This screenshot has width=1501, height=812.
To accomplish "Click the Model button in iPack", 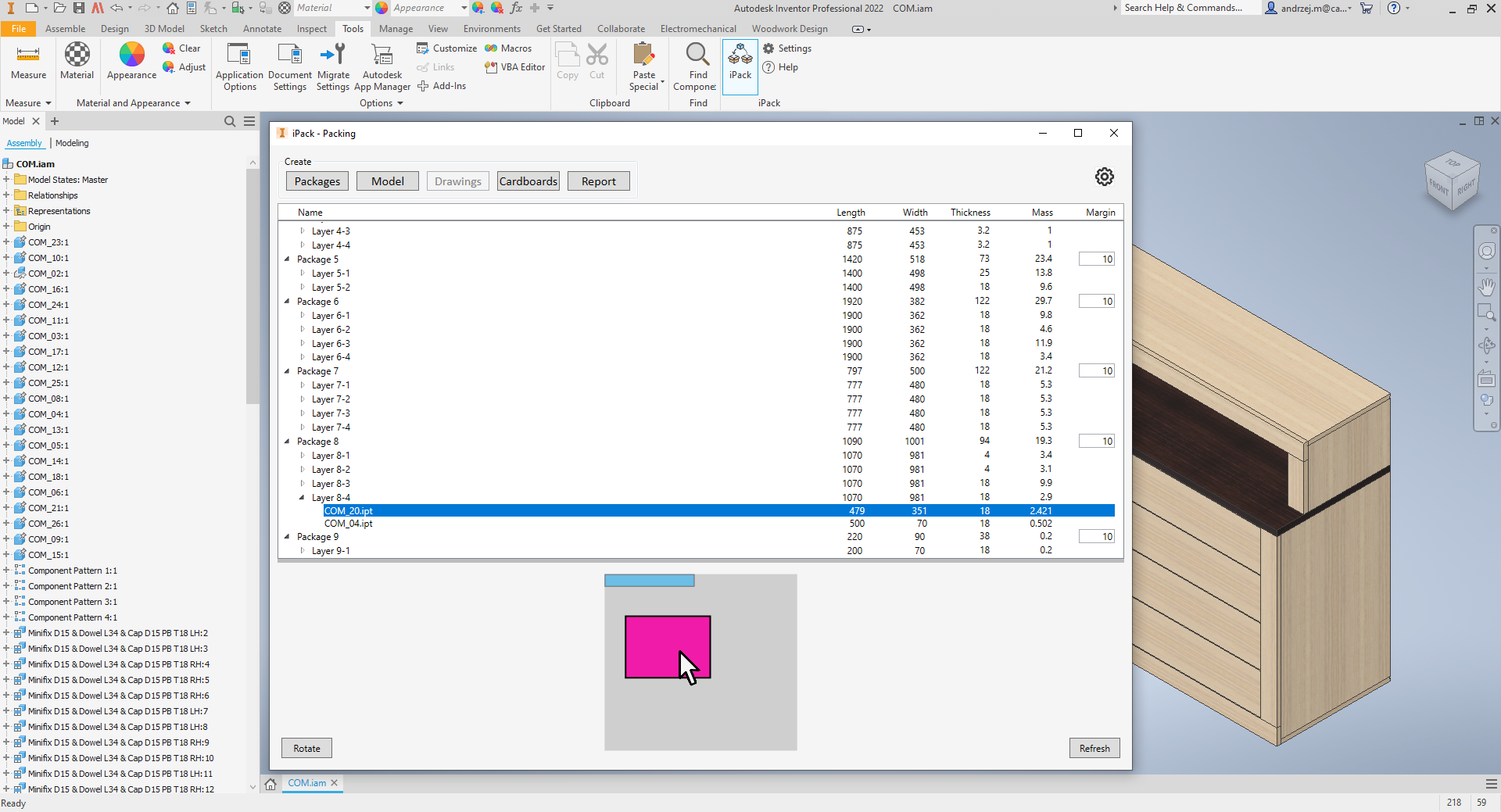I will coord(388,181).
